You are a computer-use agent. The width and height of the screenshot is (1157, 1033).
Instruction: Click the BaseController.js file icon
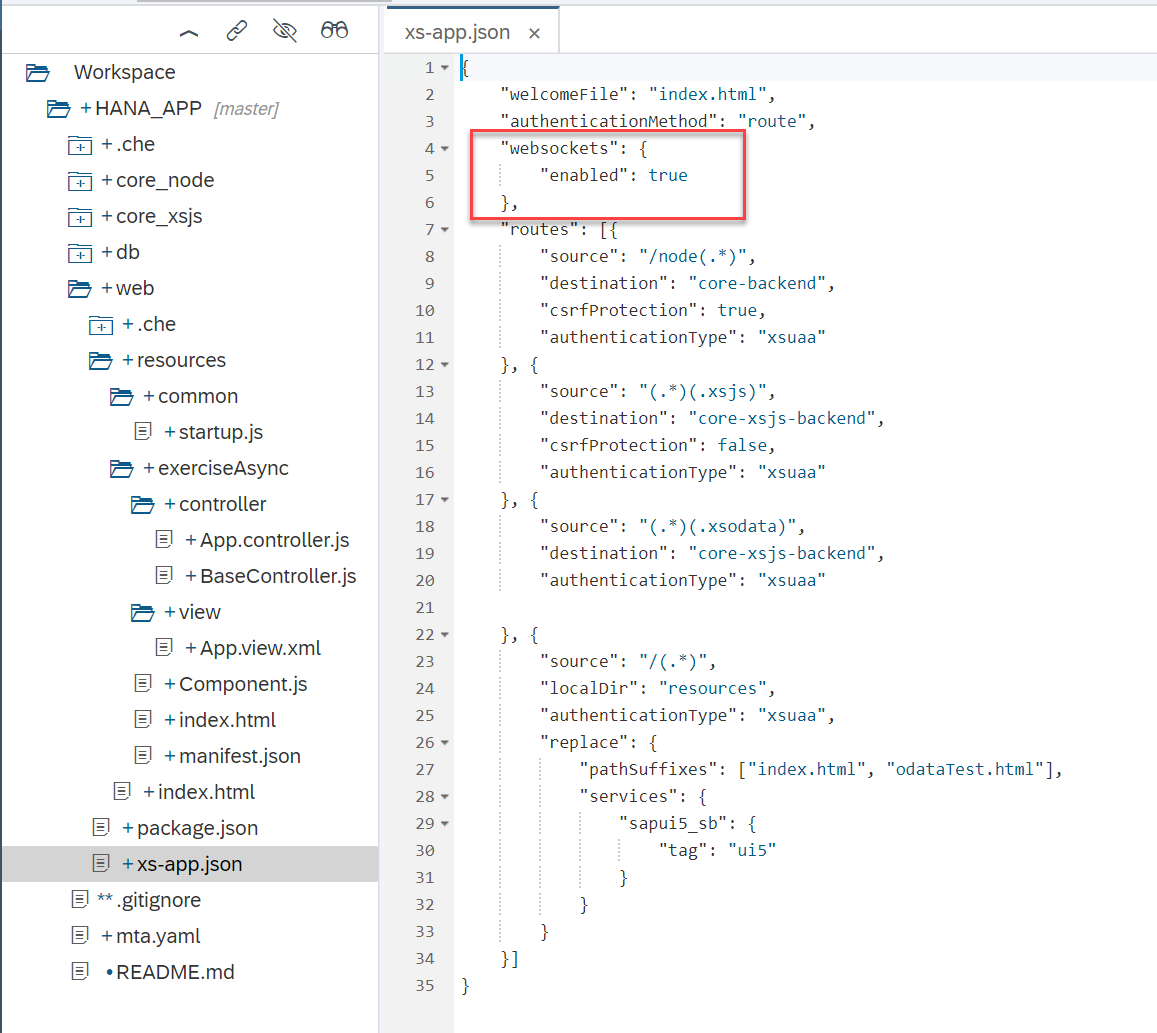click(164, 576)
